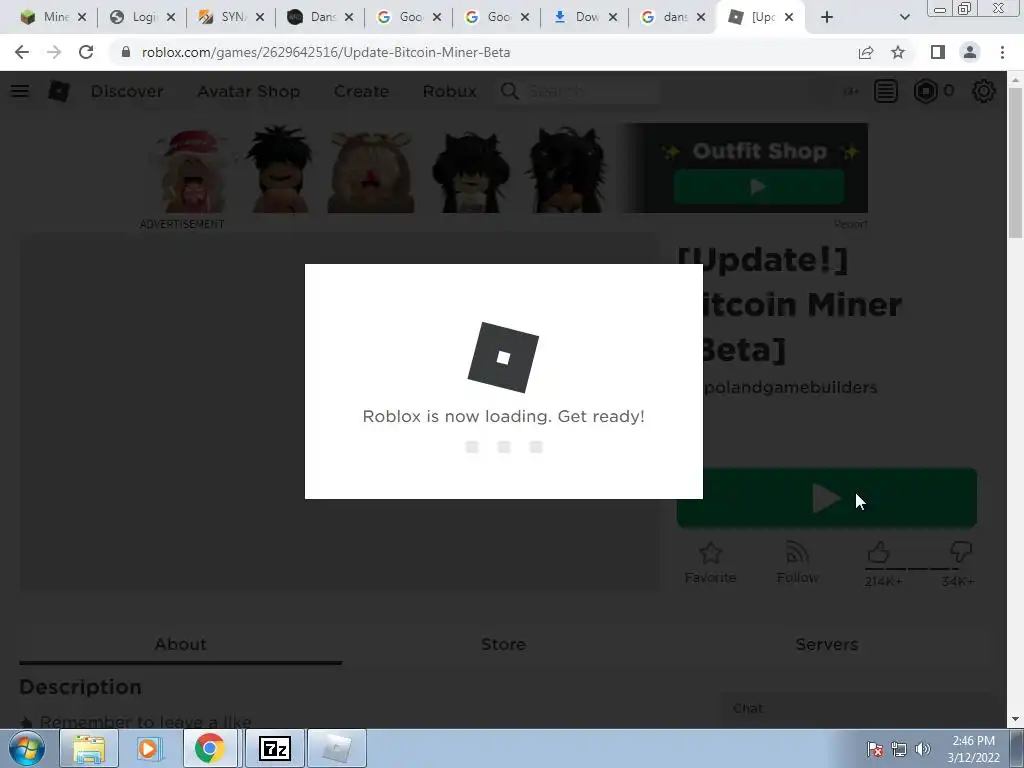The width and height of the screenshot is (1024, 768).
Task: Open the Chrome three-dot menu
Action: point(1002,52)
